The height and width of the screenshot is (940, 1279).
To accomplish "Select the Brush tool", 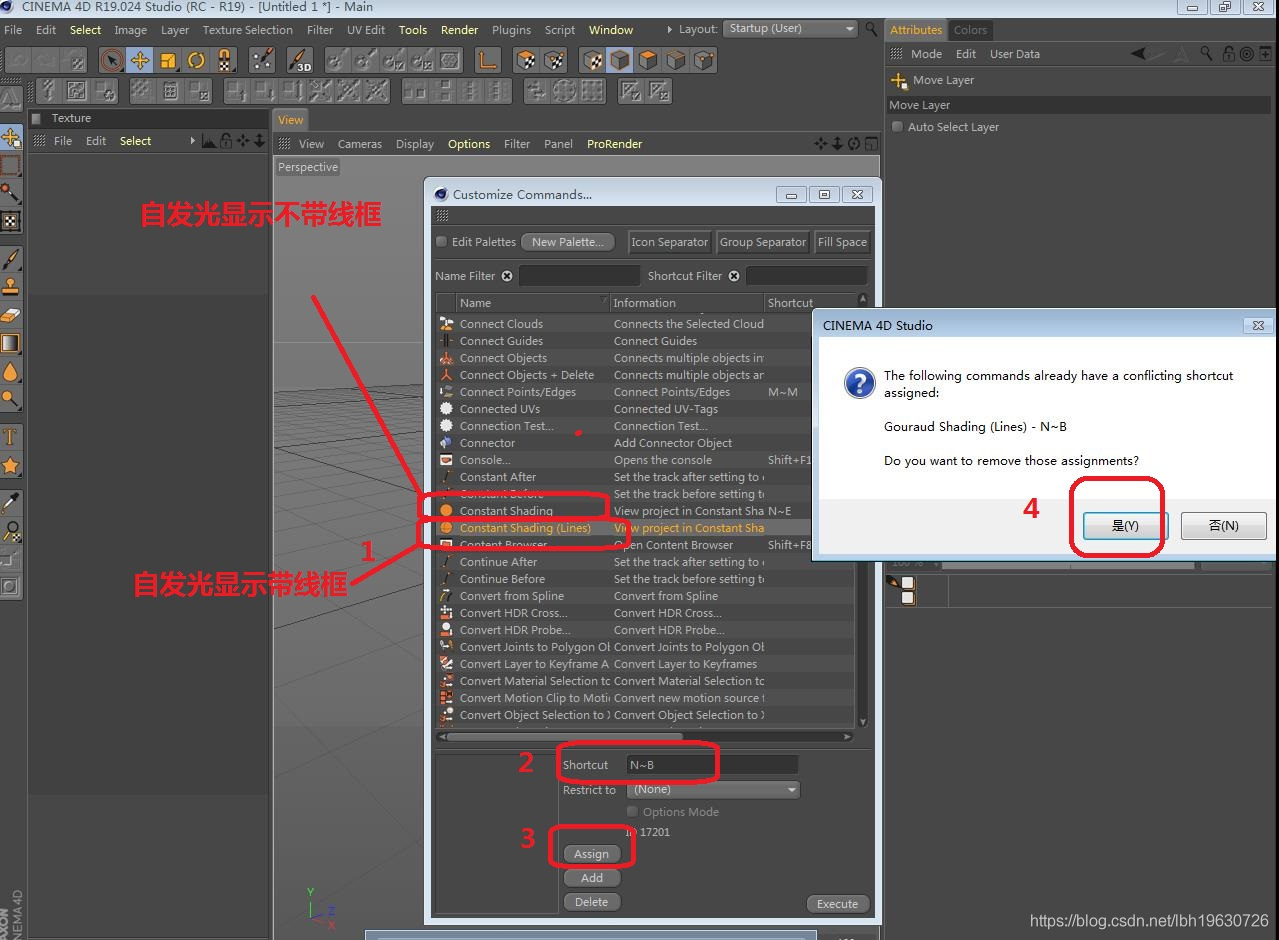I will click(x=11, y=260).
